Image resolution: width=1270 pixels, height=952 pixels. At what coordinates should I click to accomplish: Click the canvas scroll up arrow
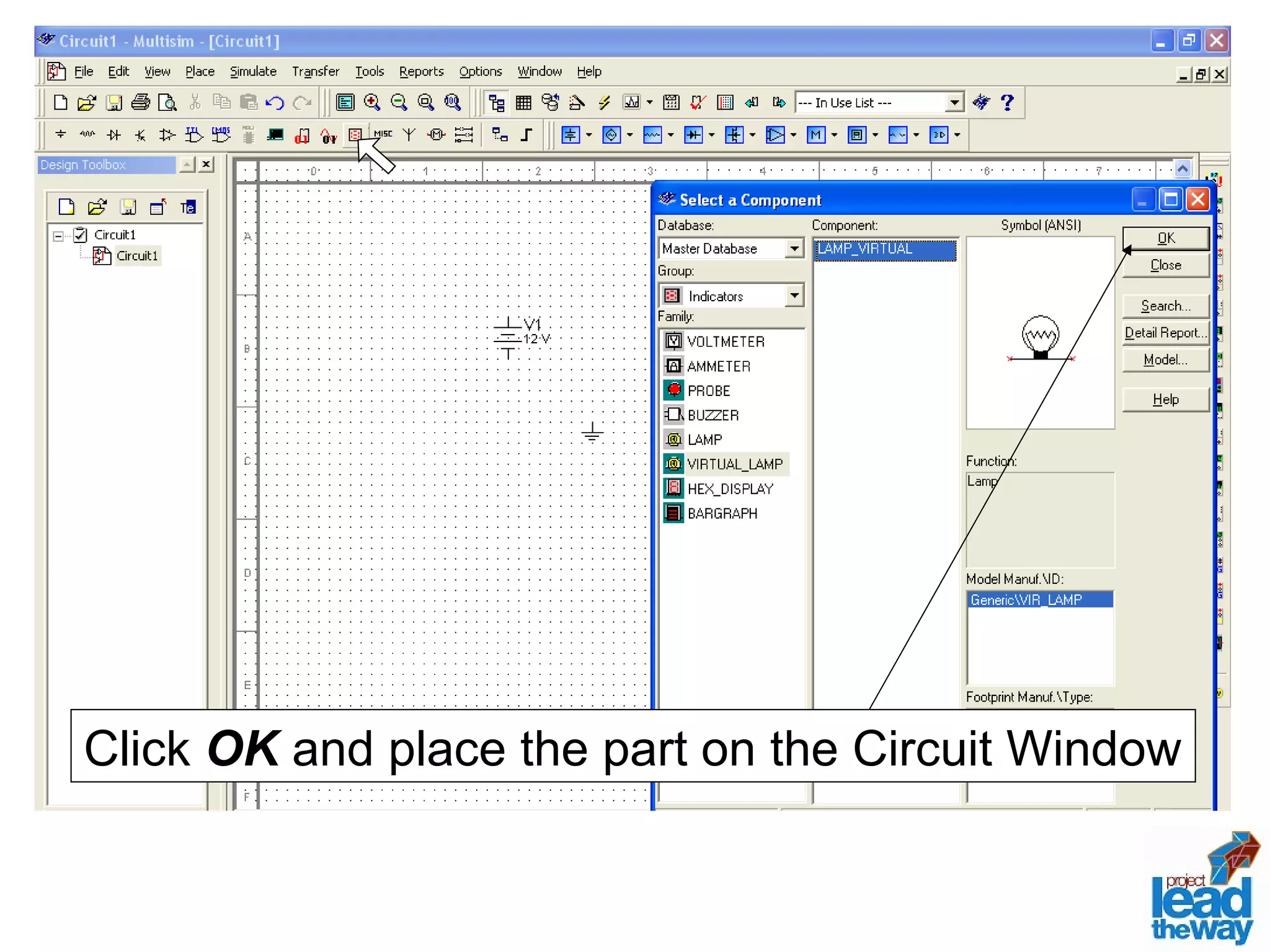click(1183, 169)
